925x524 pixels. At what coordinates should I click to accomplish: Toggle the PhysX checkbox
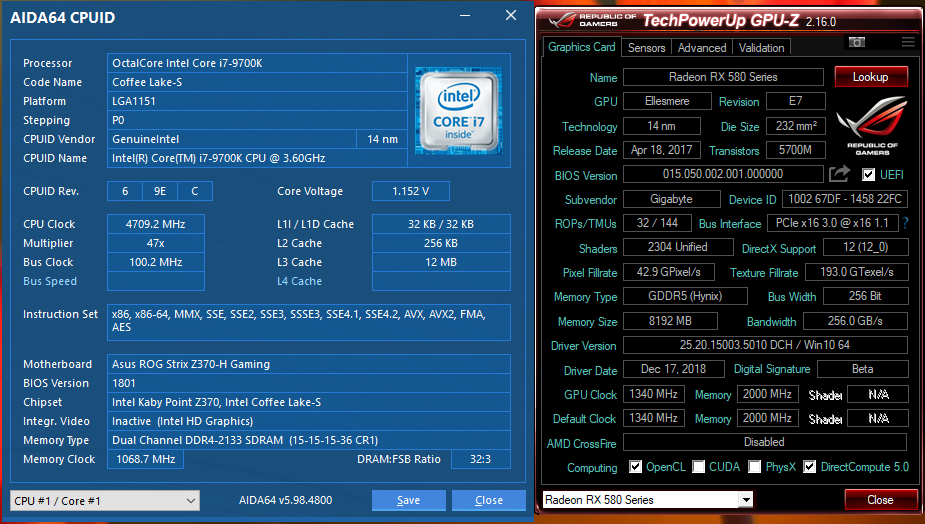pos(755,467)
